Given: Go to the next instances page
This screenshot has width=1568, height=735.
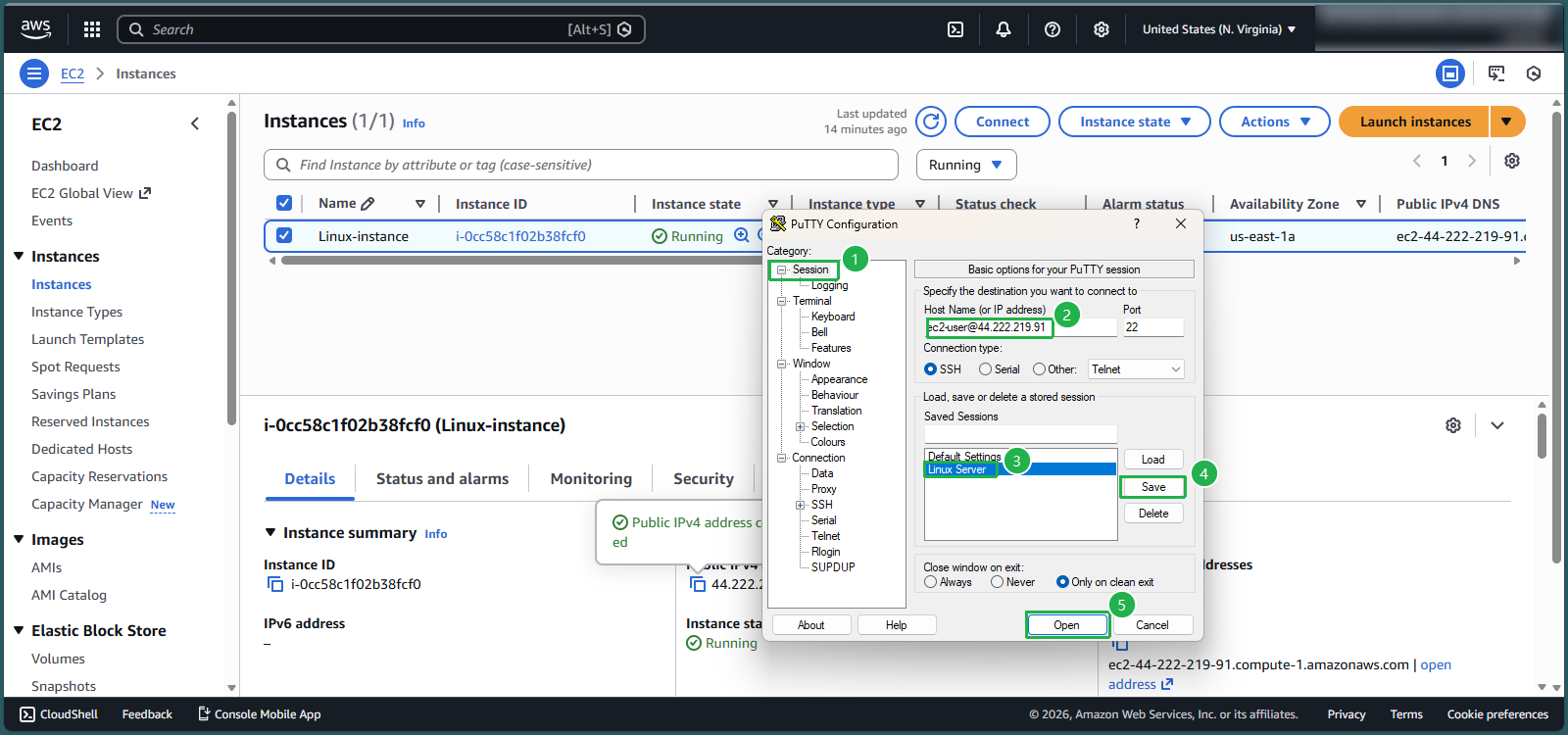Looking at the screenshot, I should pos(1472,161).
